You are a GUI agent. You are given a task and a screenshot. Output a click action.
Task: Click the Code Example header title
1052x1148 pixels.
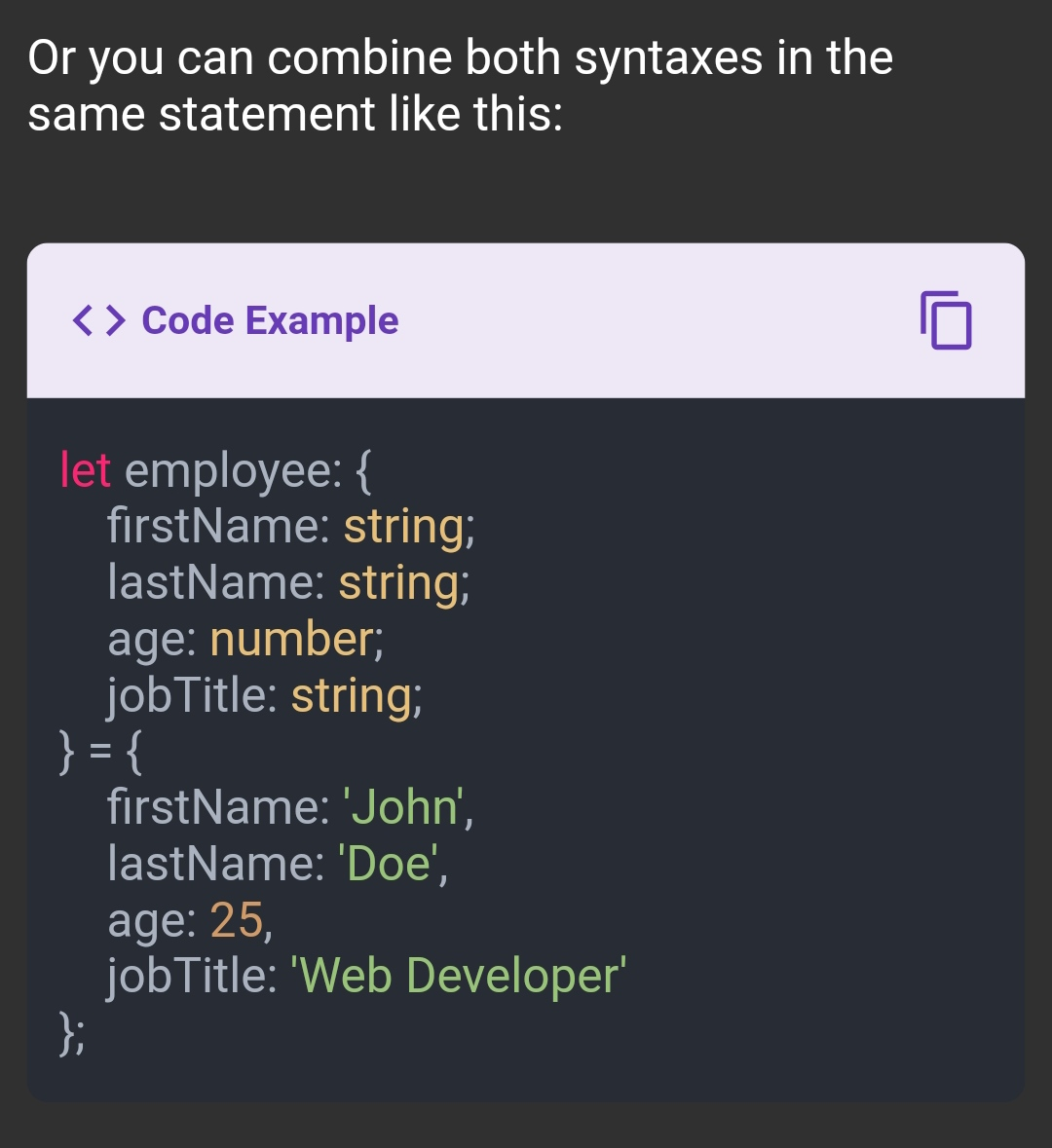[270, 320]
